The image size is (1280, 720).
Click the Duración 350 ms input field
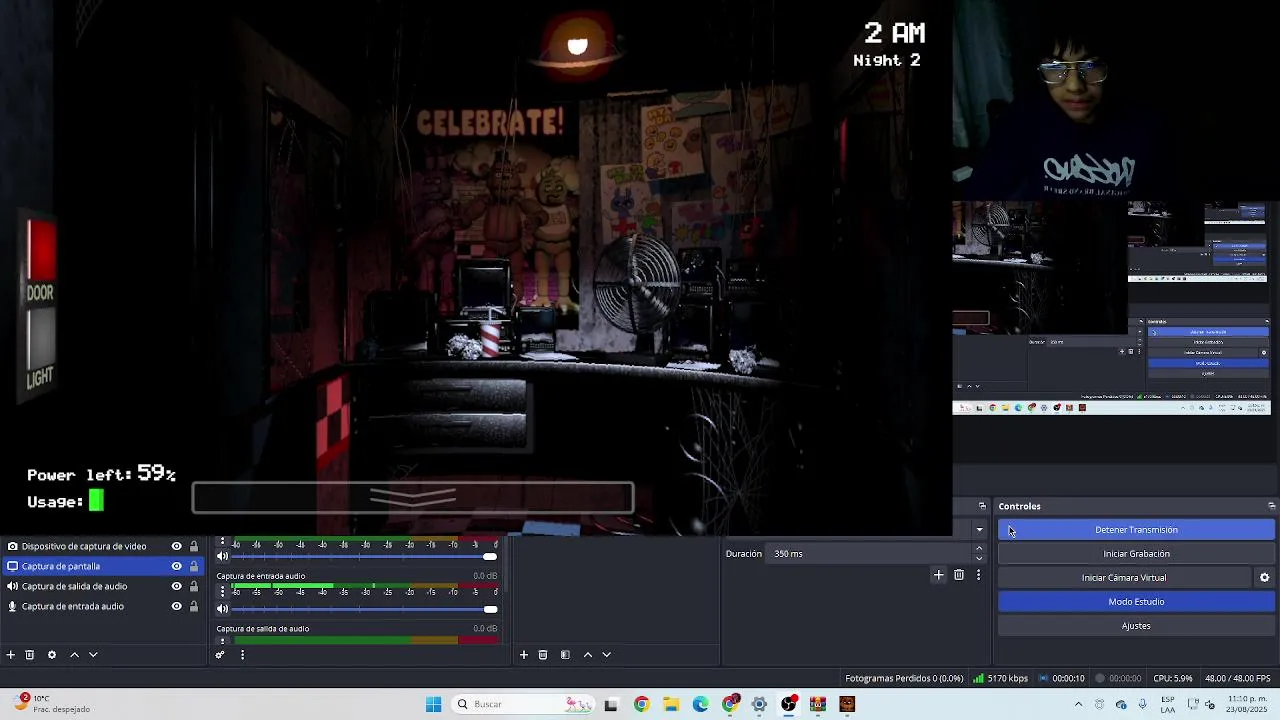tap(870, 553)
